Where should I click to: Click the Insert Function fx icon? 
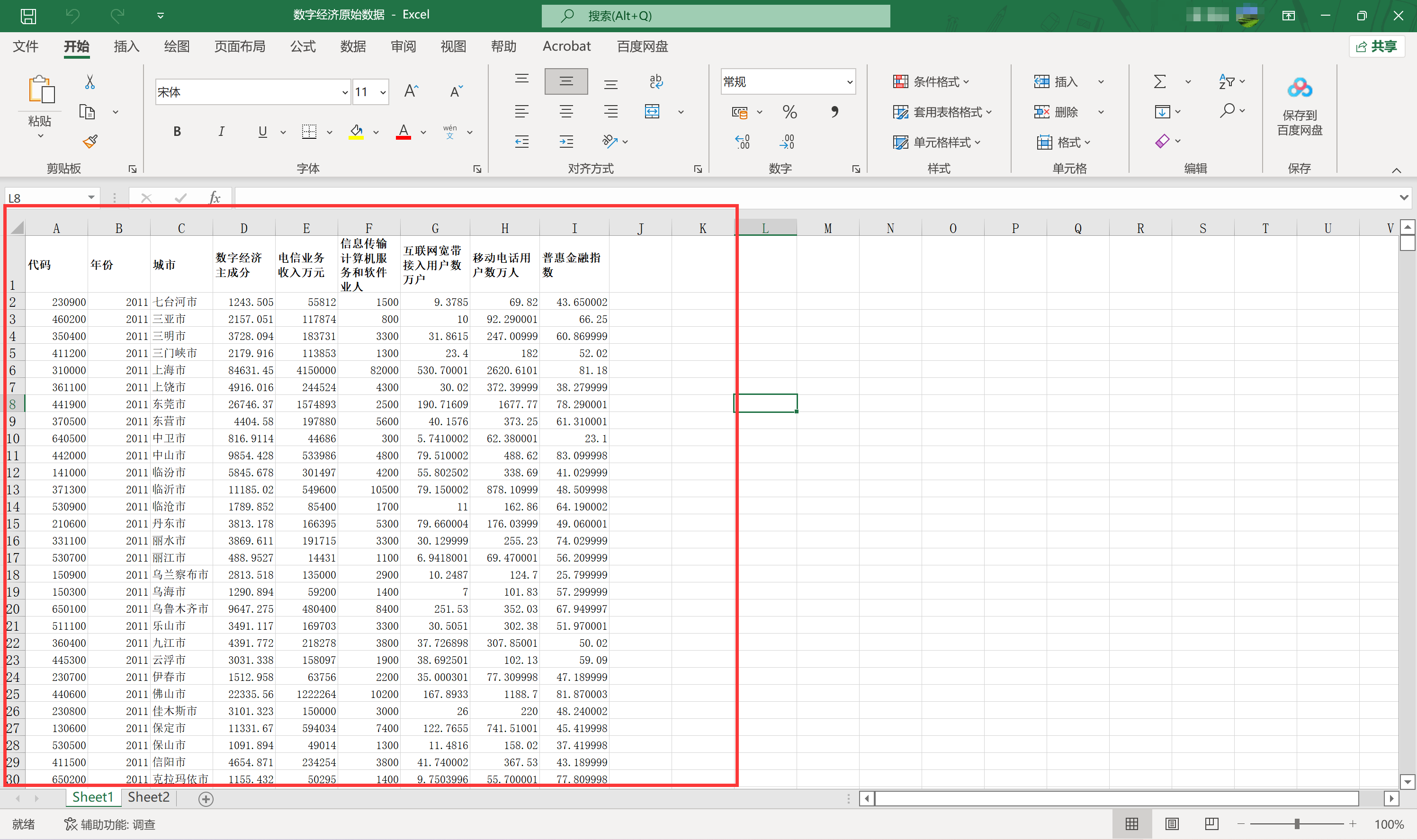(215, 197)
